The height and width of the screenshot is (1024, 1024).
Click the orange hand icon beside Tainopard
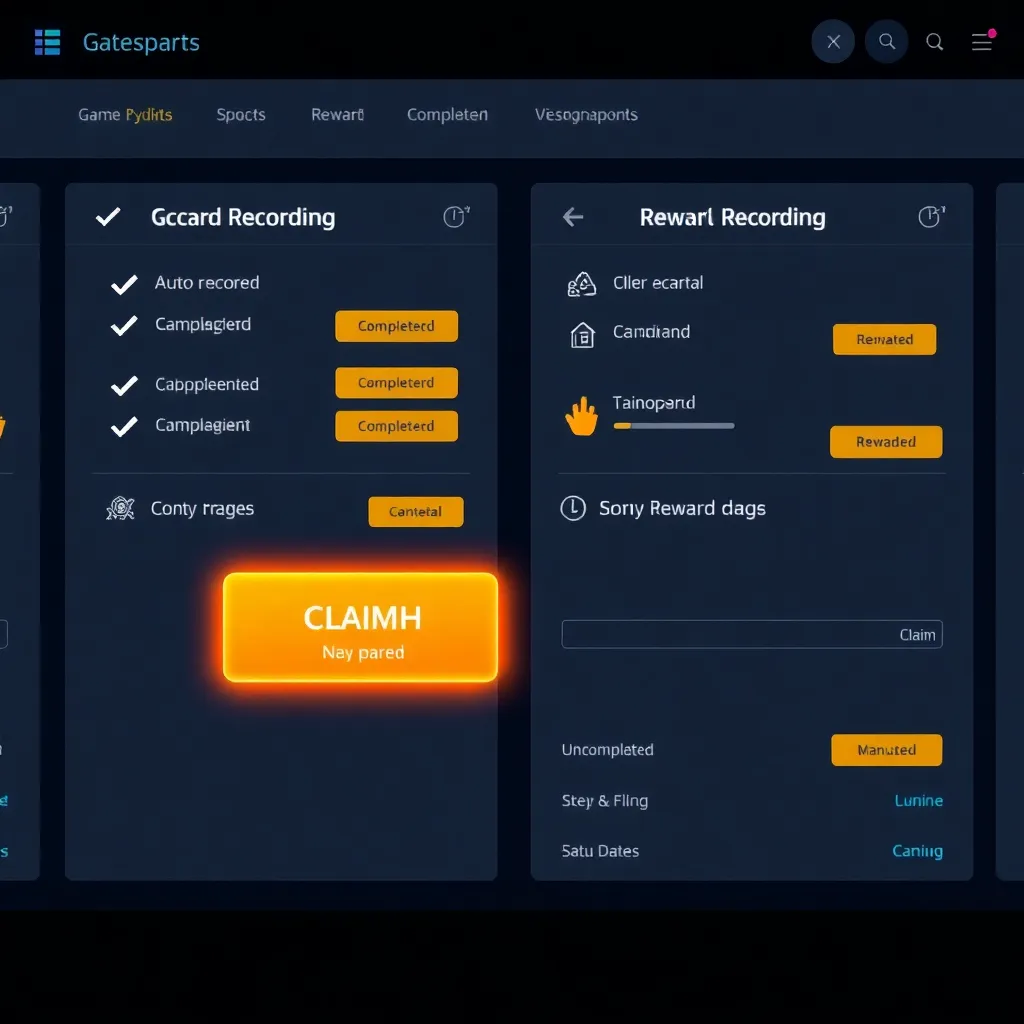pyautogui.click(x=581, y=416)
